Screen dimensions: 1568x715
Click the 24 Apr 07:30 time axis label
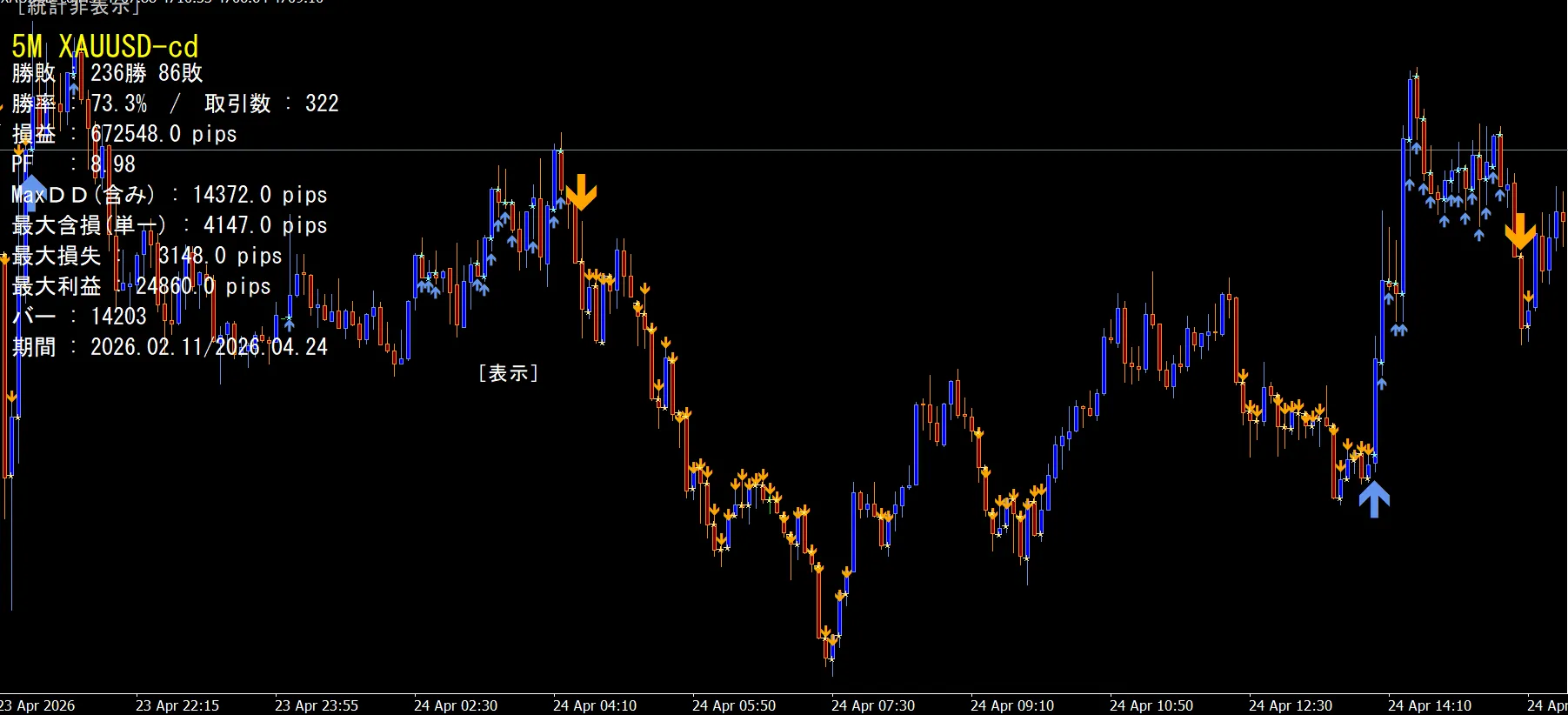click(x=872, y=705)
